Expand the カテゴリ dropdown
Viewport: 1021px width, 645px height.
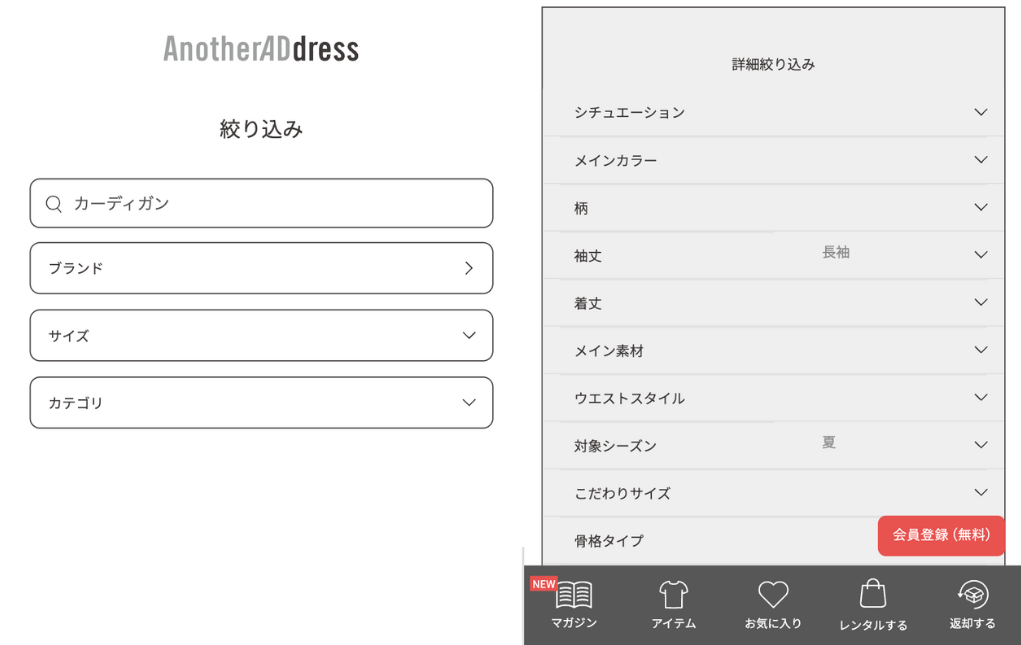point(469,402)
